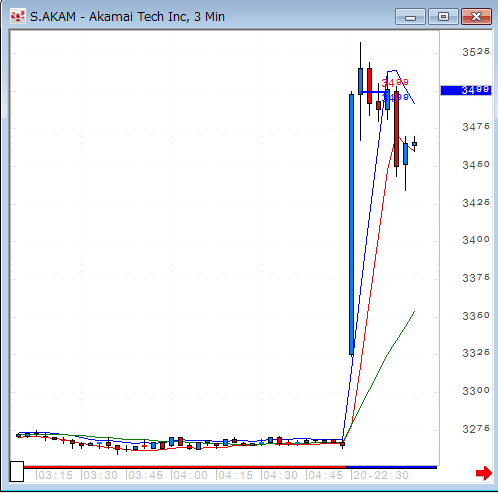This screenshot has width=498, height=493.
Task: Click the 3425 price axis label
Action: click(x=476, y=203)
